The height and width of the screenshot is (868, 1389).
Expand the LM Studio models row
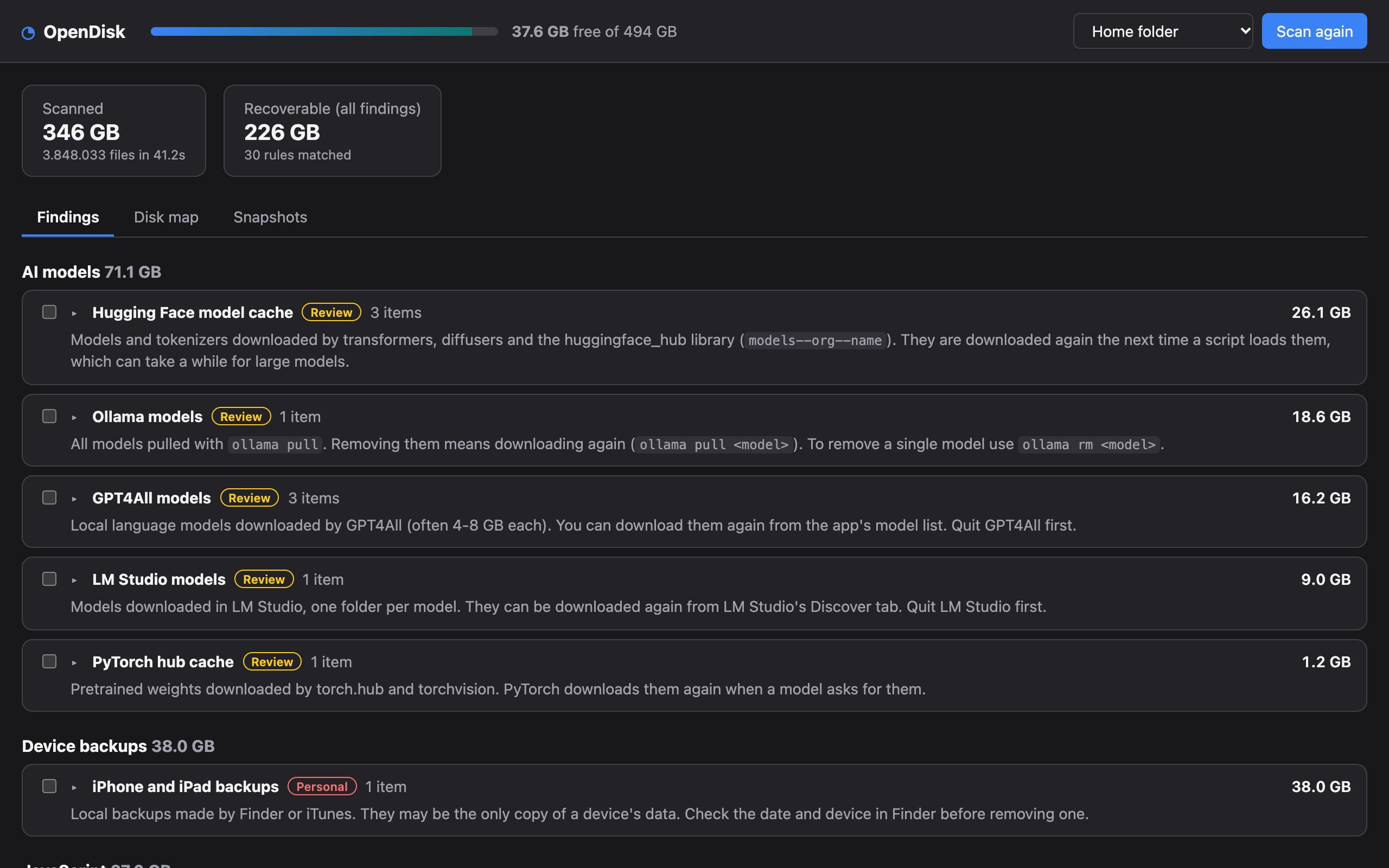coord(74,580)
